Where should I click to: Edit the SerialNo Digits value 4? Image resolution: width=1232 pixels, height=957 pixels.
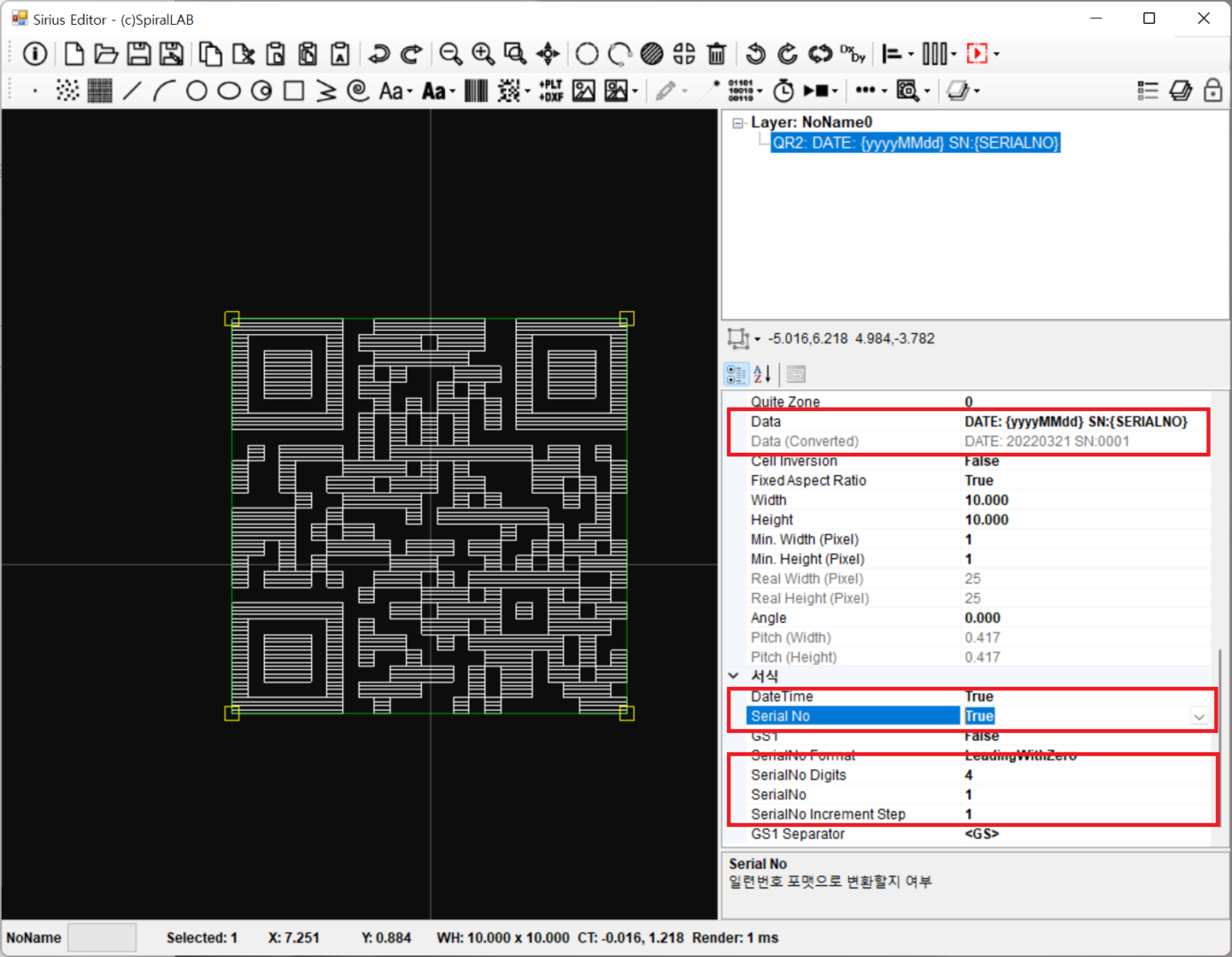click(1085, 774)
